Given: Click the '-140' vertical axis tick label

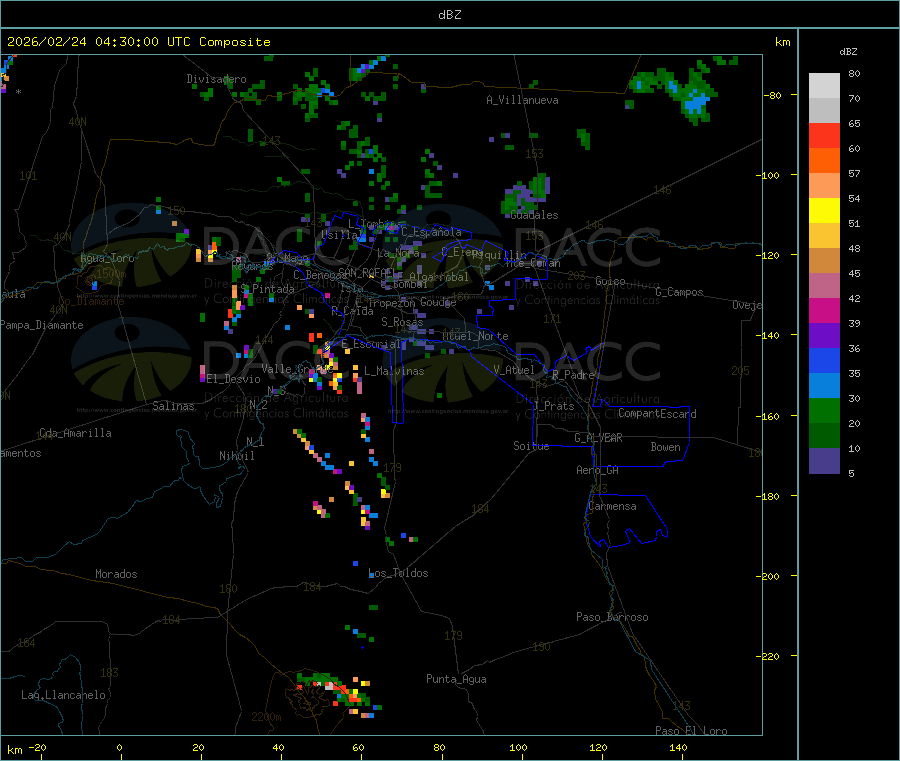Looking at the screenshot, I should click(x=768, y=335).
